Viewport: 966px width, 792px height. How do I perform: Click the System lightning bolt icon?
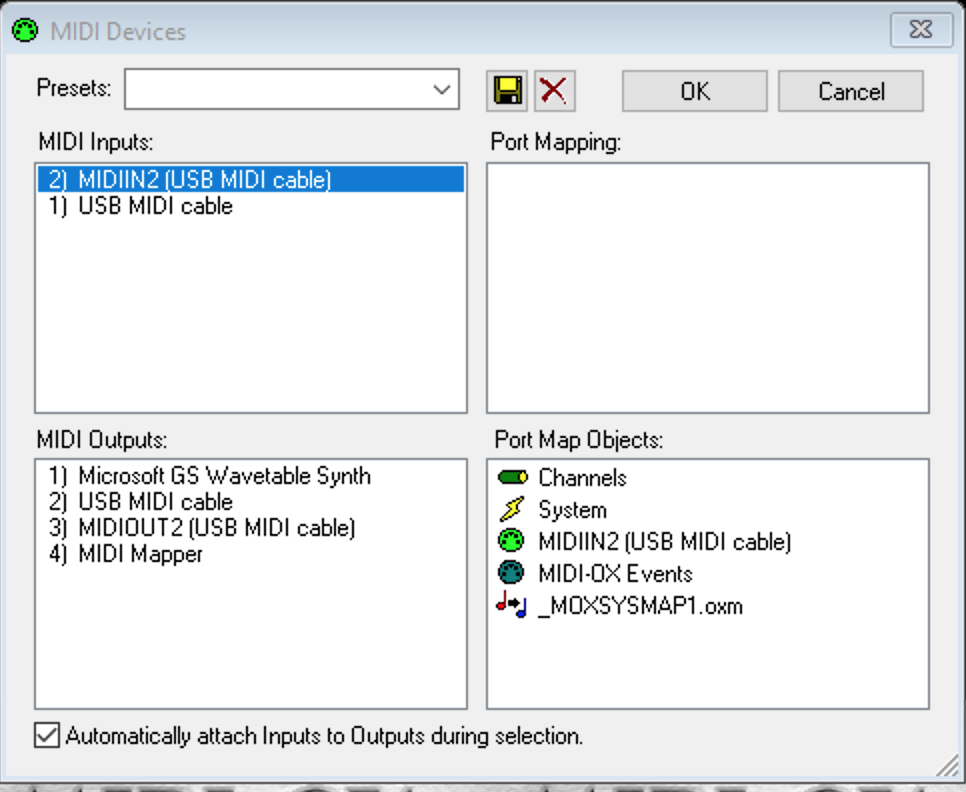coord(512,509)
